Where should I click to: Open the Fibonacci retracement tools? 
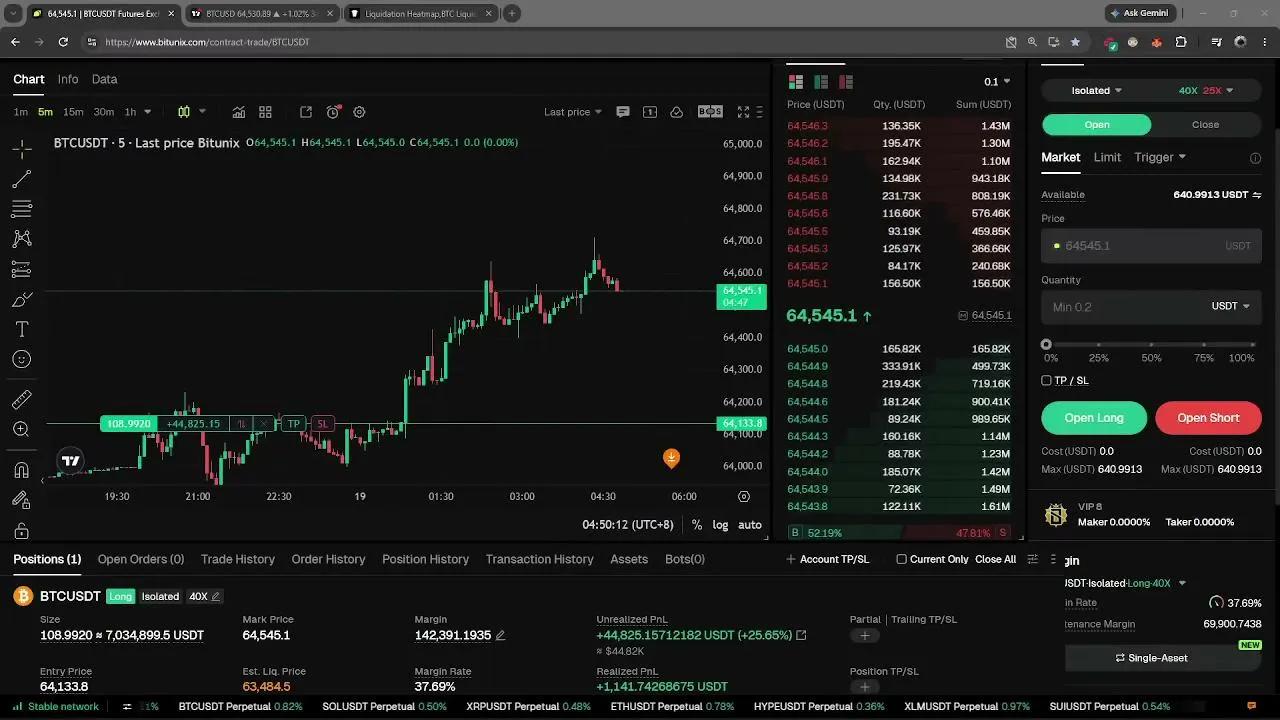(x=21, y=209)
